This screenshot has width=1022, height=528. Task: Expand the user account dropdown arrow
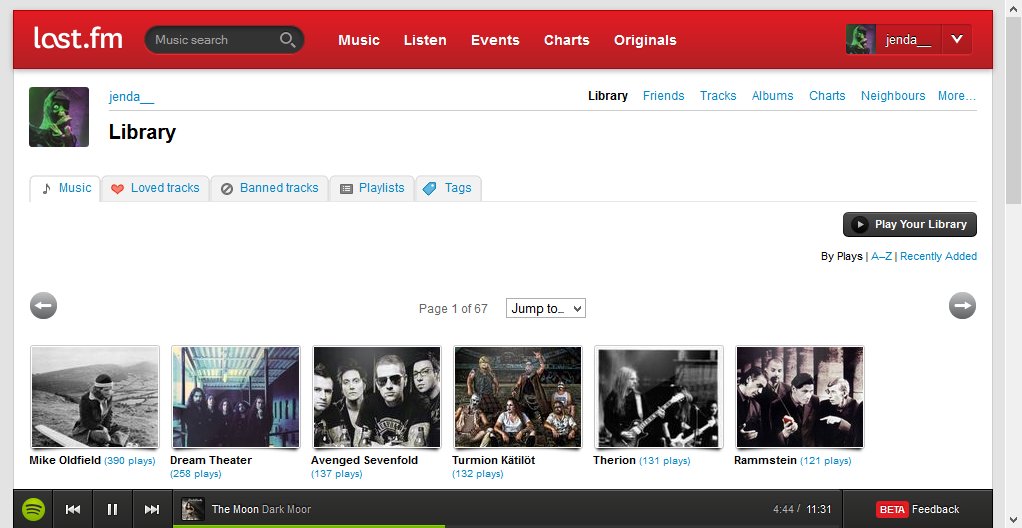pyautogui.click(x=956, y=39)
